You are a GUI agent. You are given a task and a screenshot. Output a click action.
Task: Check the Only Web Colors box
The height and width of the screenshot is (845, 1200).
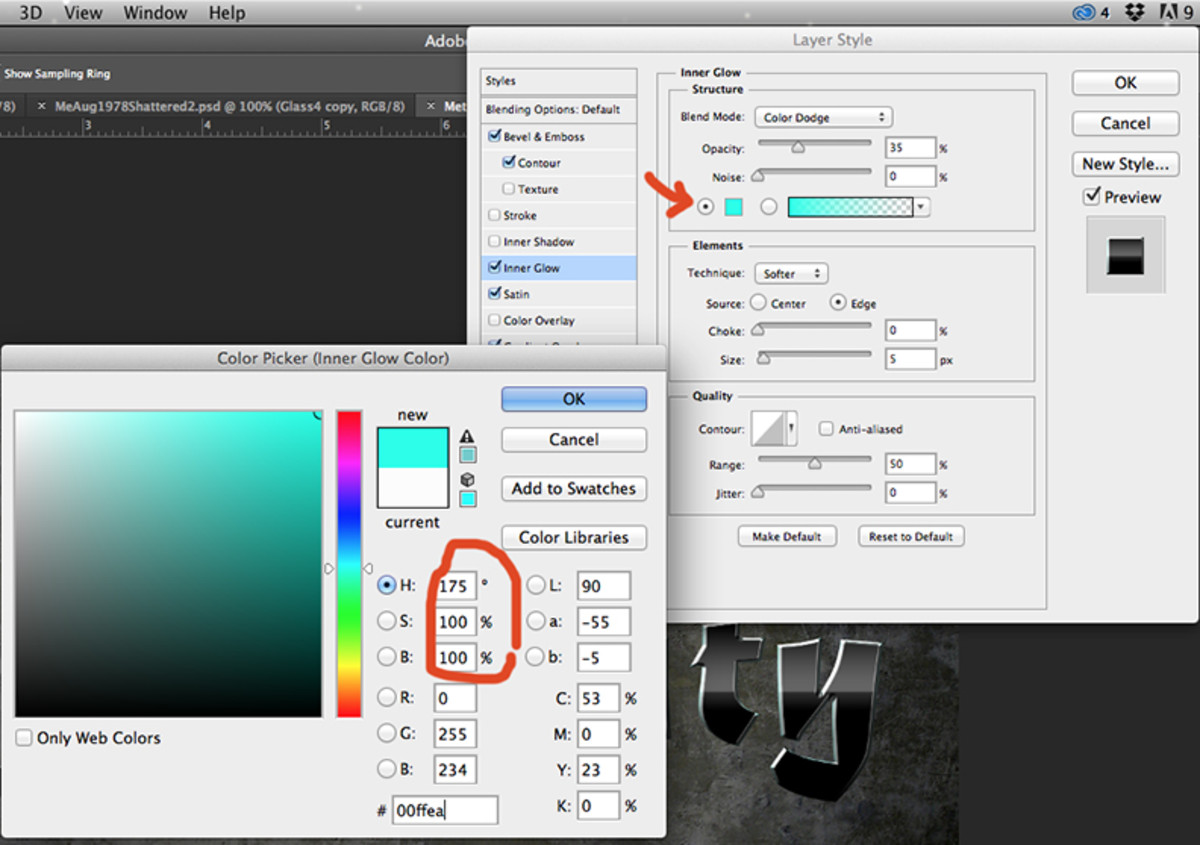coord(24,738)
